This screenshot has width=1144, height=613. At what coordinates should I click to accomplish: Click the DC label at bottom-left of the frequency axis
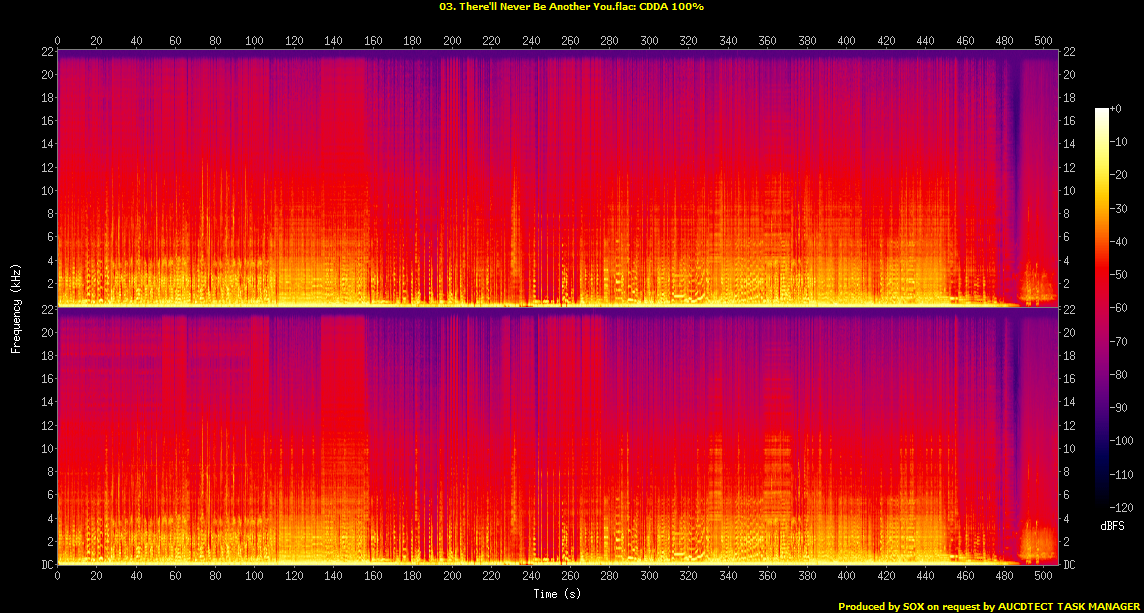tap(45, 564)
